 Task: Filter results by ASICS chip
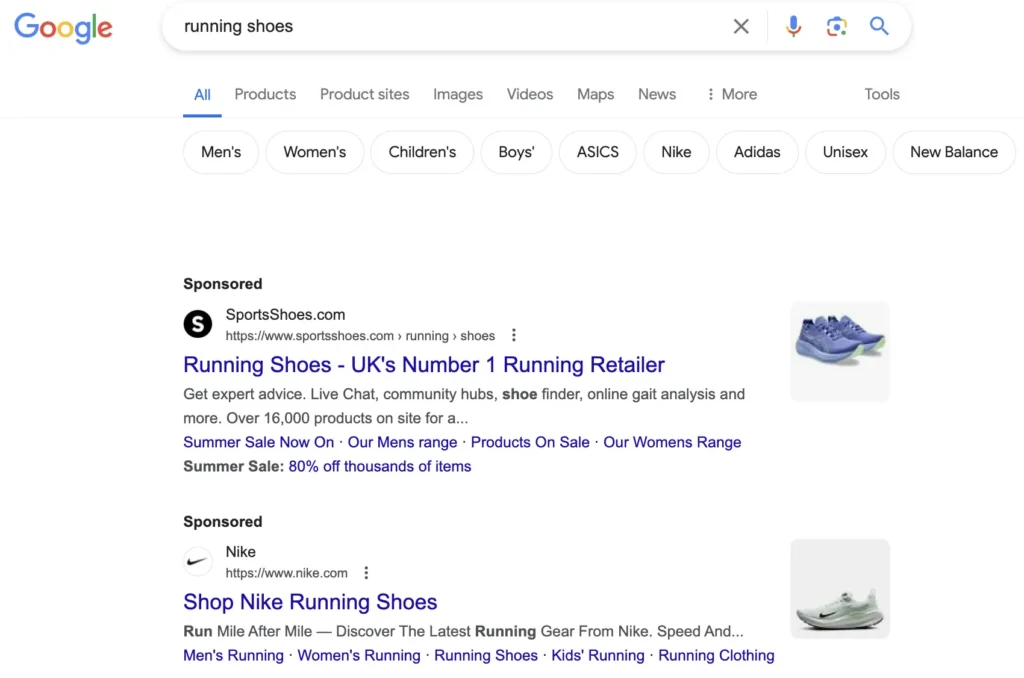click(x=598, y=152)
